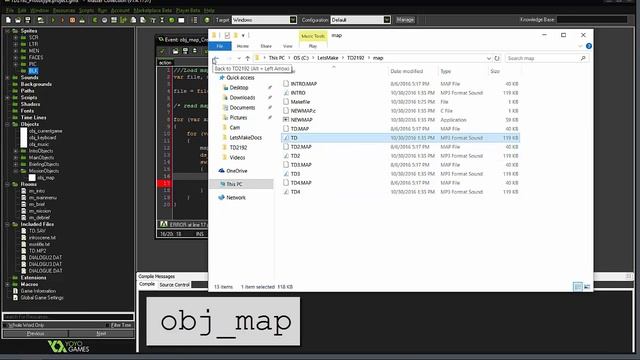
Task: Create a timeline using the hourglass icon
Action: coord(162,20)
